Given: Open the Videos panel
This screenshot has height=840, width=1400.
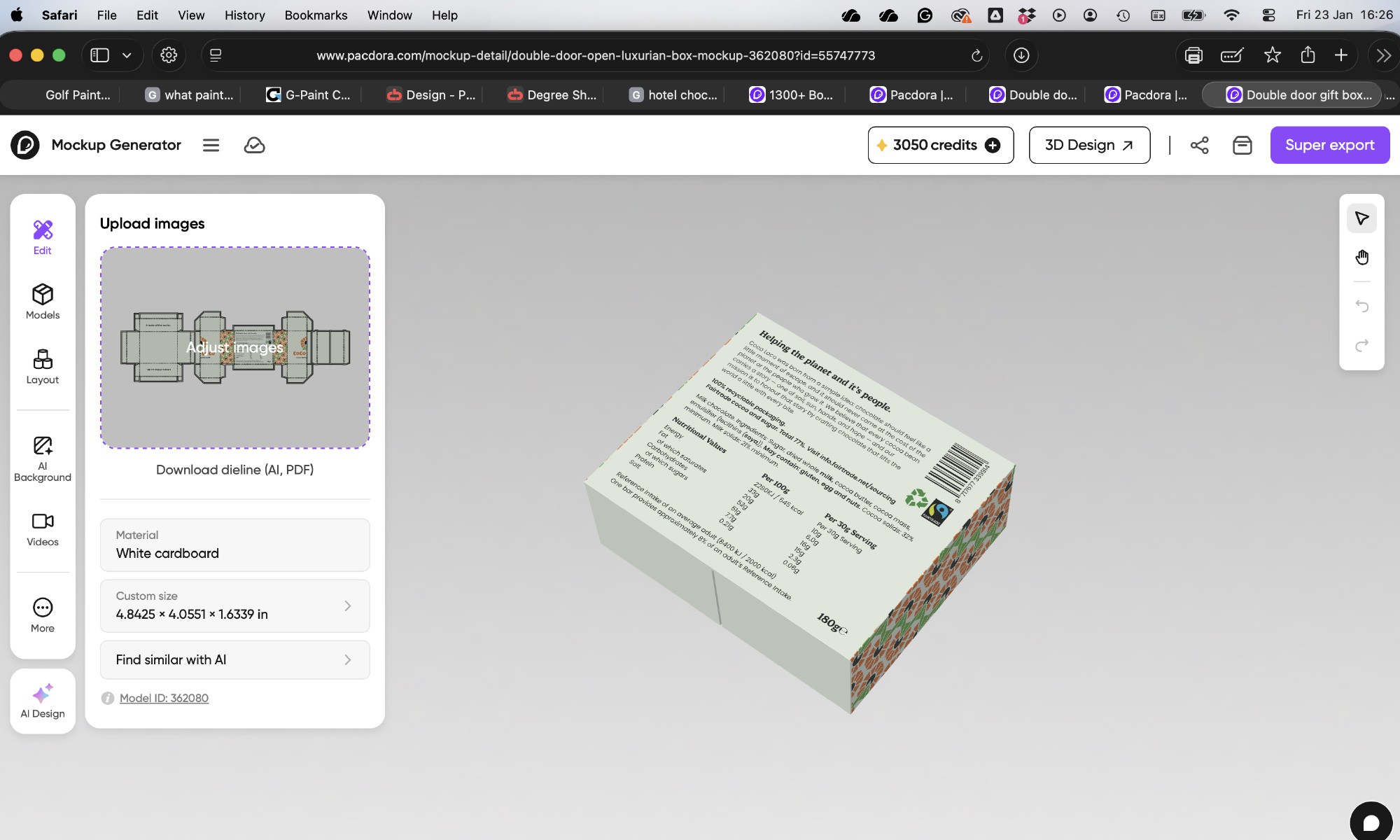Looking at the screenshot, I should coord(43,529).
